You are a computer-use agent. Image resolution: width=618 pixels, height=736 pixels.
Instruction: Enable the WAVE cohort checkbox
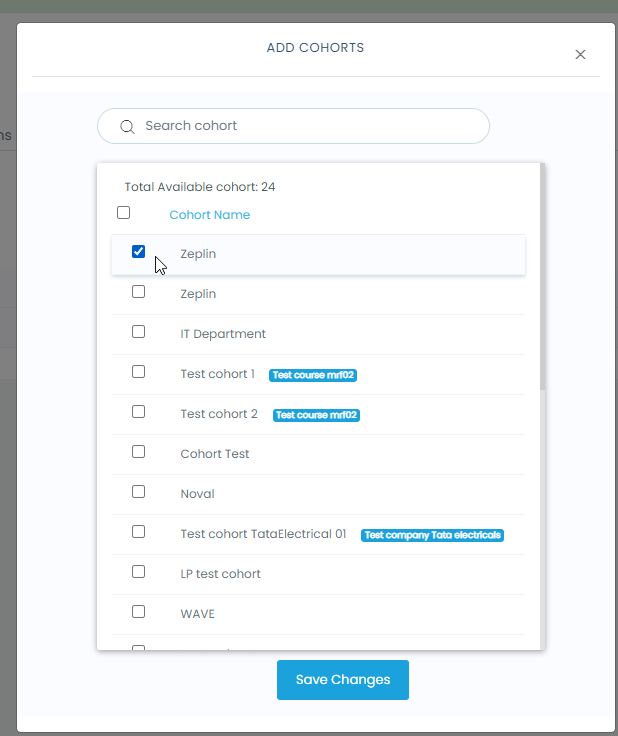pos(139,612)
